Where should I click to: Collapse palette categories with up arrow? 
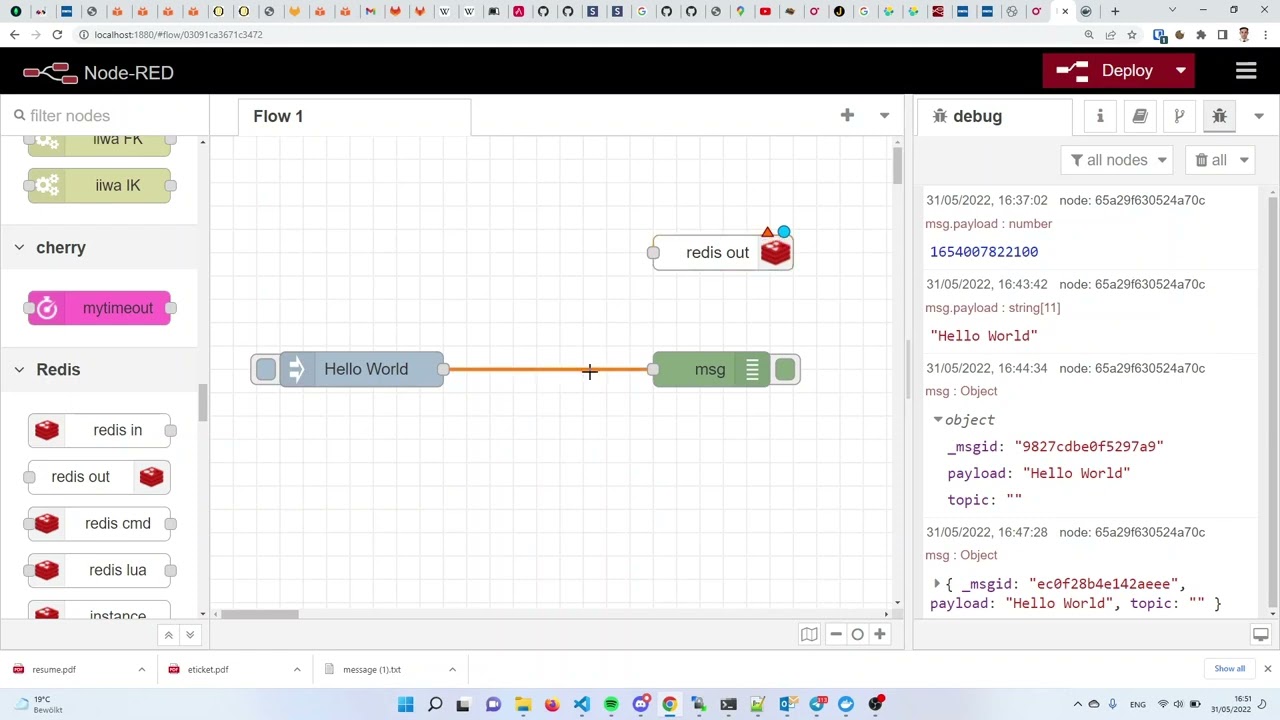coord(168,635)
